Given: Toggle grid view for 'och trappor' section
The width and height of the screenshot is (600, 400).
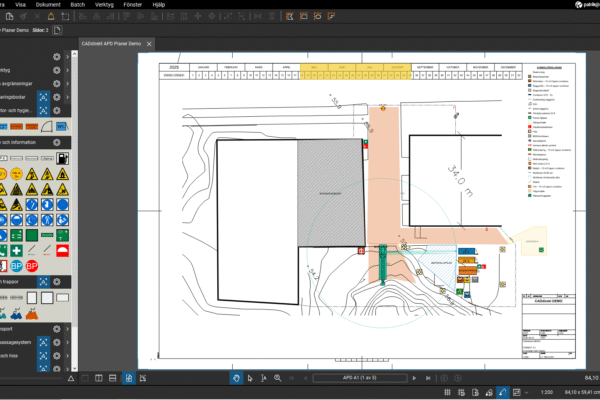Looking at the screenshot, I should point(43,282).
